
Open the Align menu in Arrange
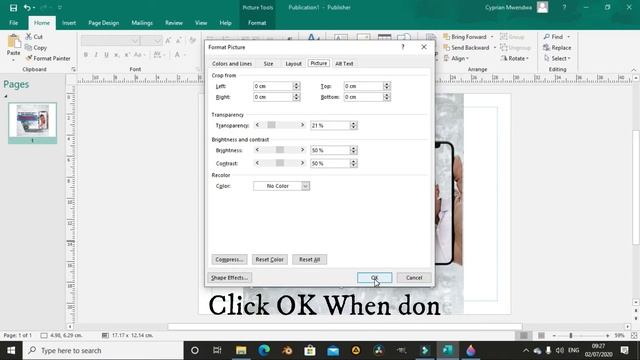[x=456, y=58]
